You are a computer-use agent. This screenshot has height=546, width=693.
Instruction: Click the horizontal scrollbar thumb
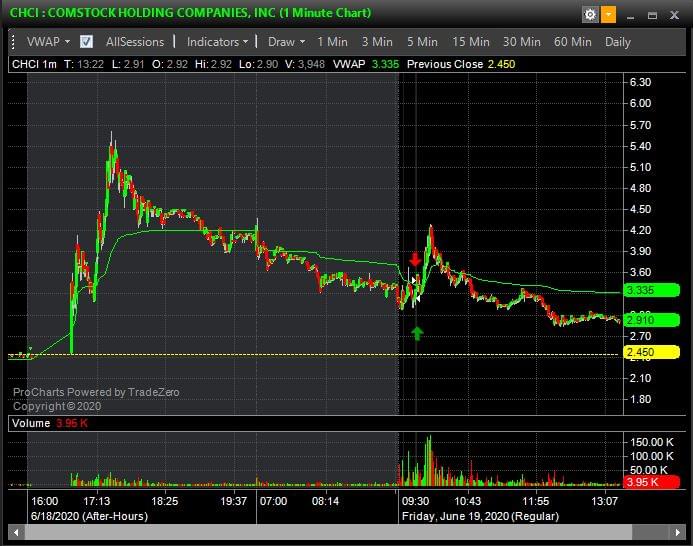coord(328,532)
